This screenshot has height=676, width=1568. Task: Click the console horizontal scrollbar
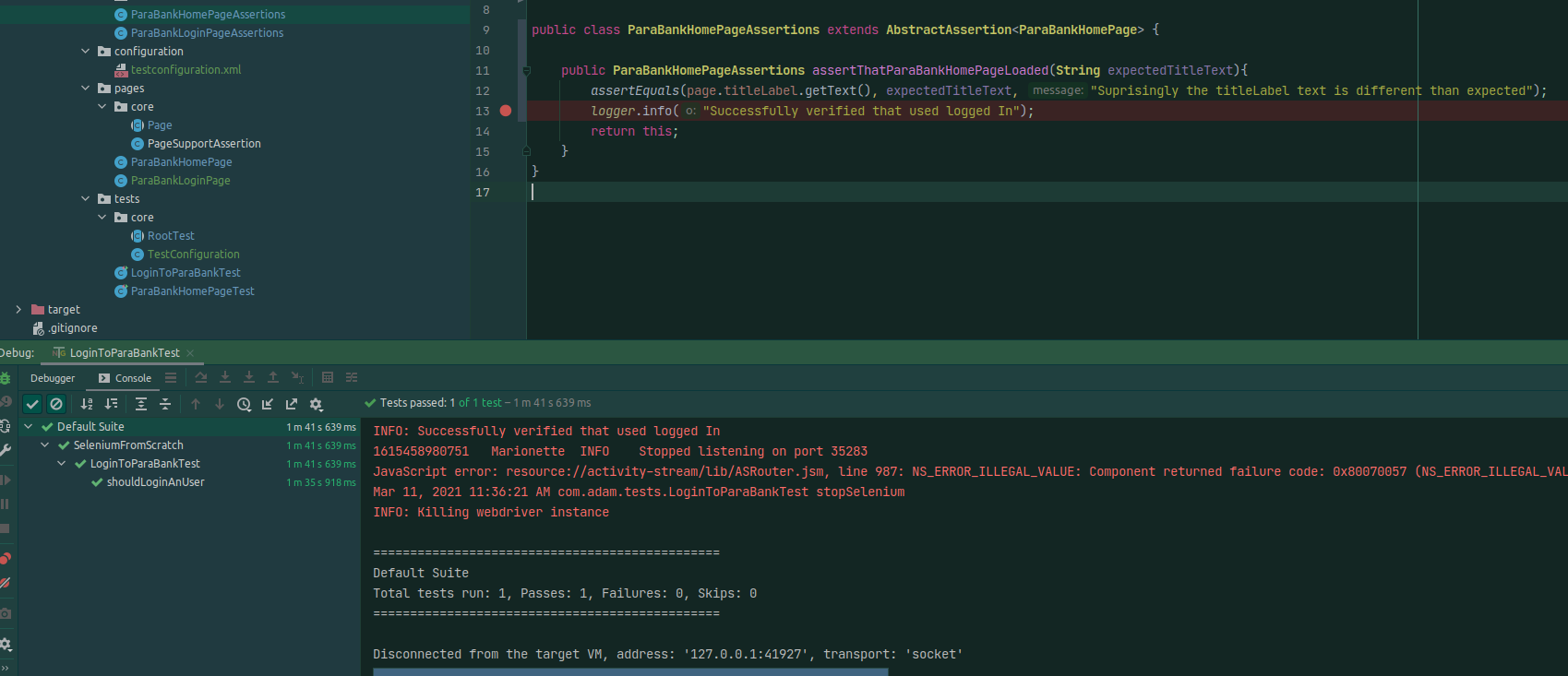pos(630,672)
